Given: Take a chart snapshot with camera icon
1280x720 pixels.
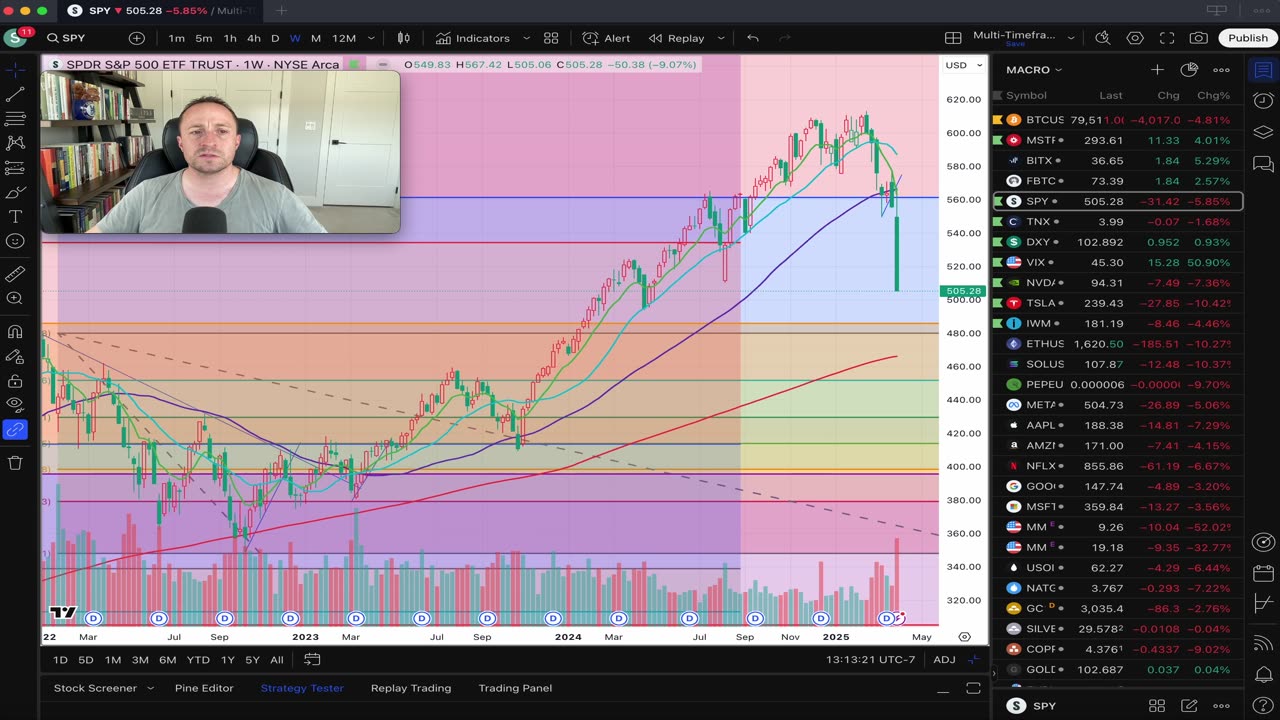Looking at the screenshot, I should [x=1199, y=38].
